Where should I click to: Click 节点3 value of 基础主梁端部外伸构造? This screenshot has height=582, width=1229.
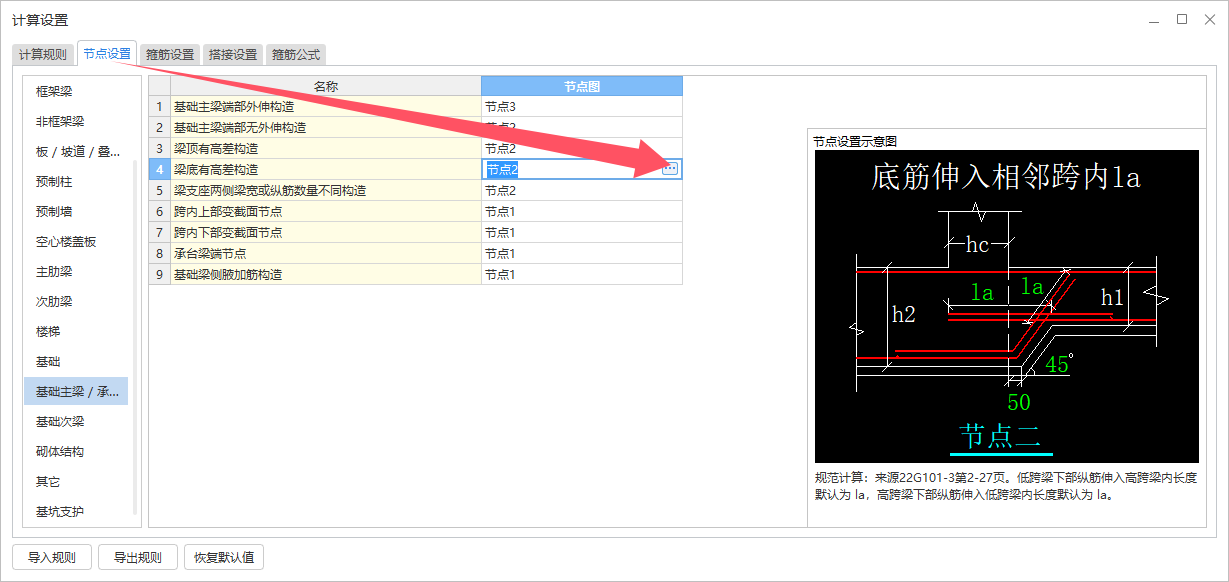[582, 106]
